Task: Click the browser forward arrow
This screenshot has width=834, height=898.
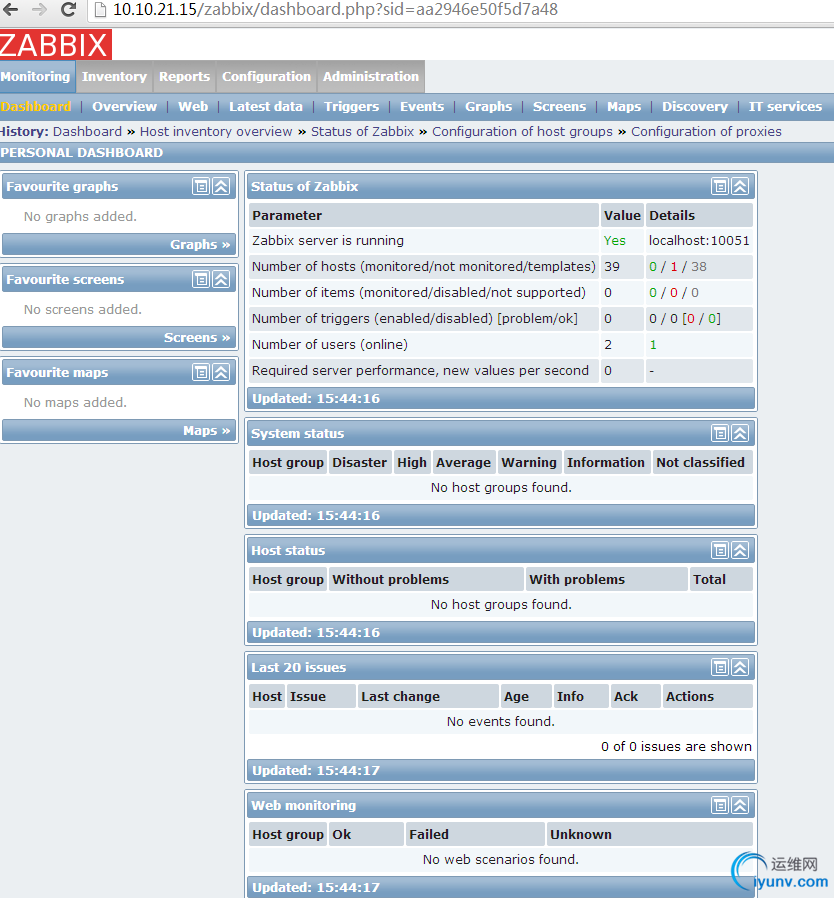Action: [39, 9]
